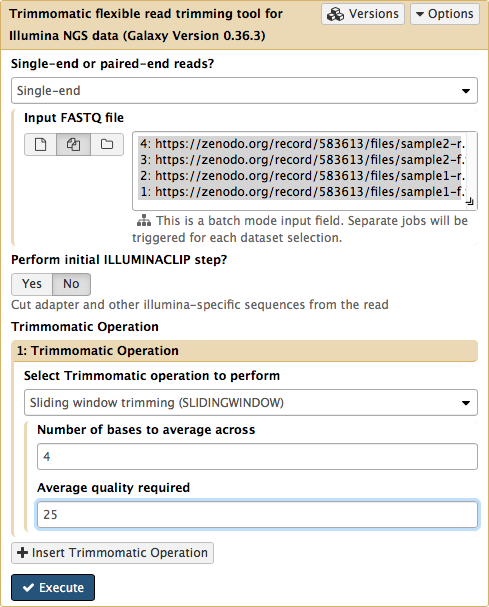
Task: Open Single-end or paired-end reads dropdown
Action: point(244,91)
